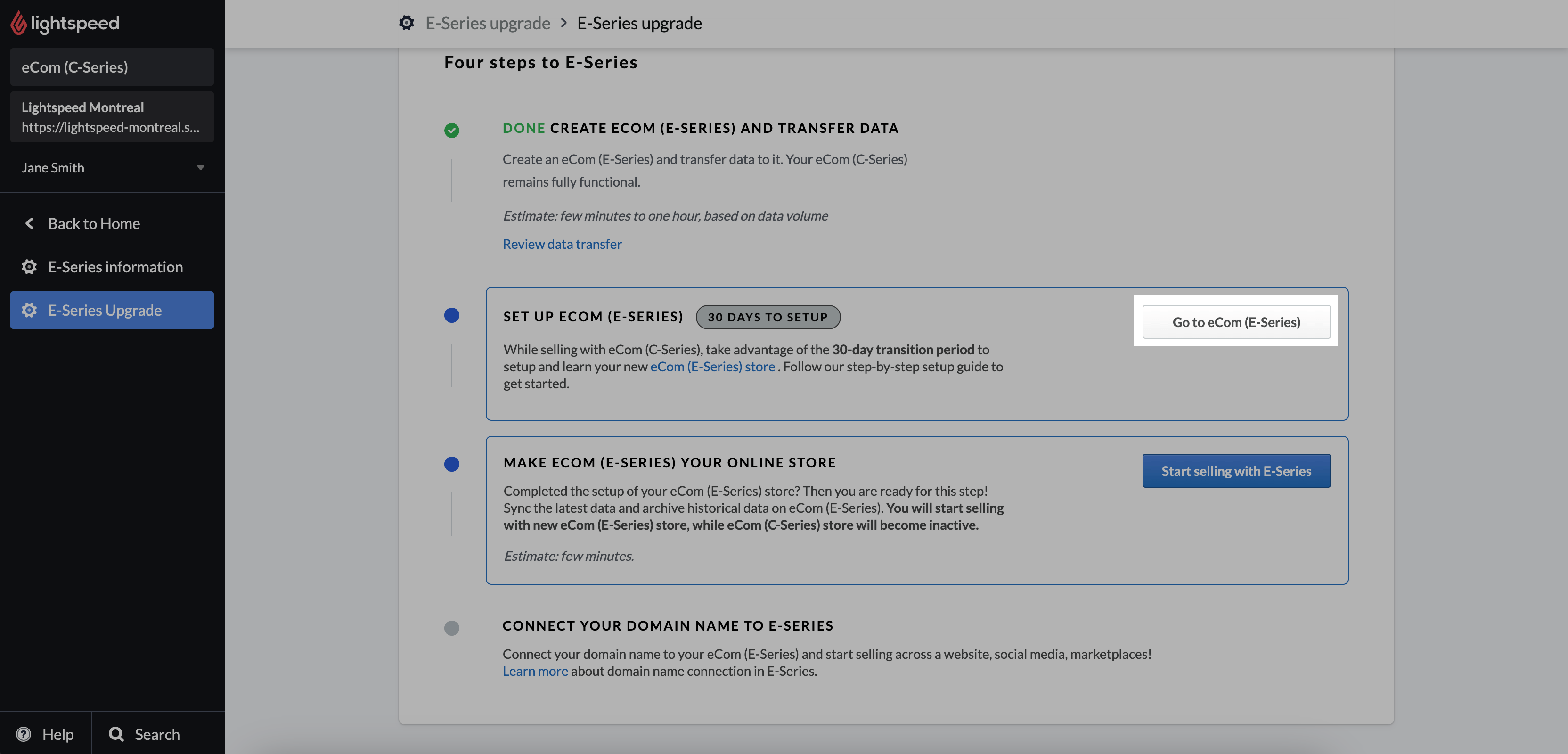This screenshot has width=1568, height=754.
Task: Click the back arrow beside Back to Home
Action: (29, 223)
